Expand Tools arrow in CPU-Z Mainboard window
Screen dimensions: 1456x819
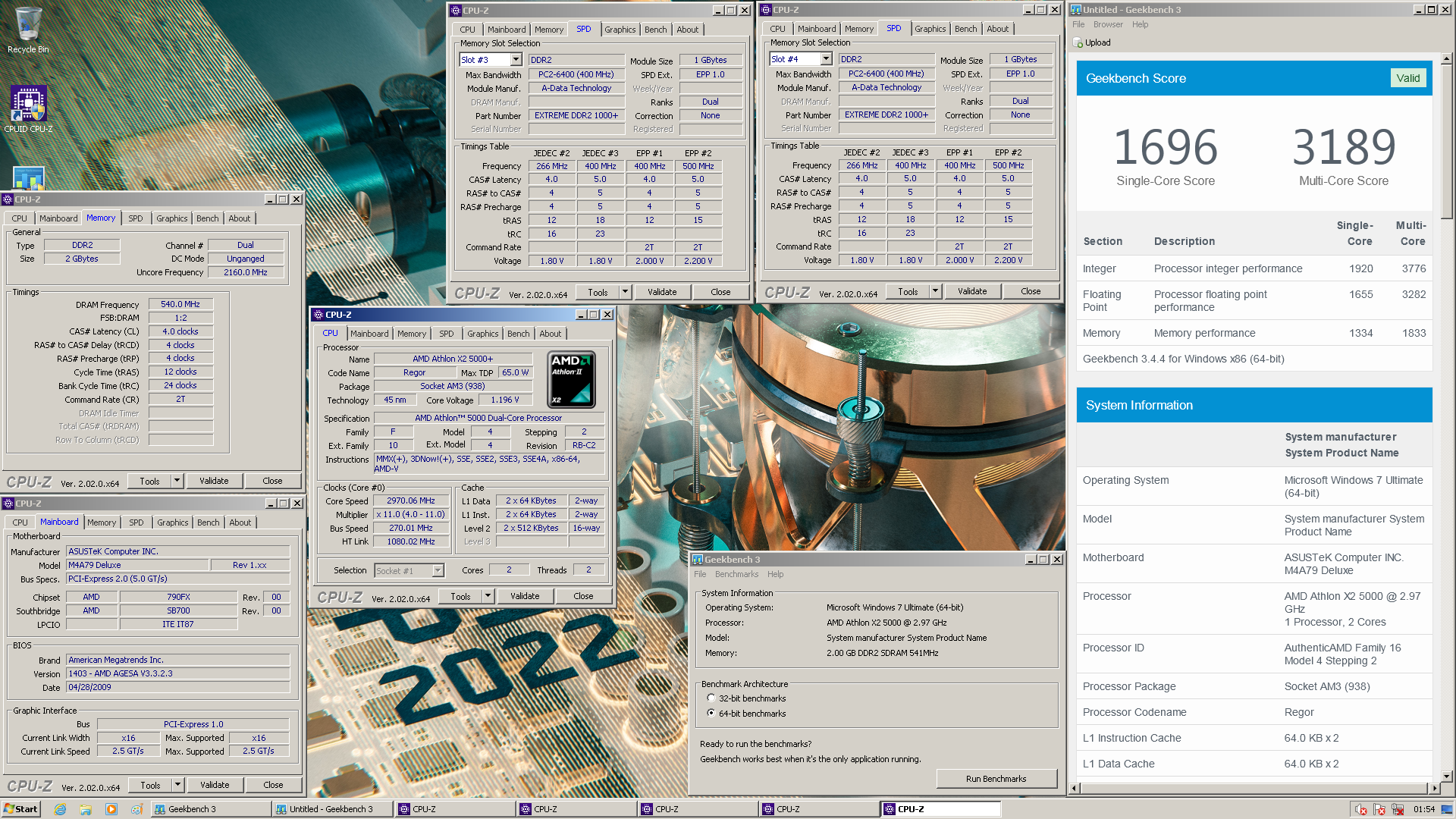point(177,785)
